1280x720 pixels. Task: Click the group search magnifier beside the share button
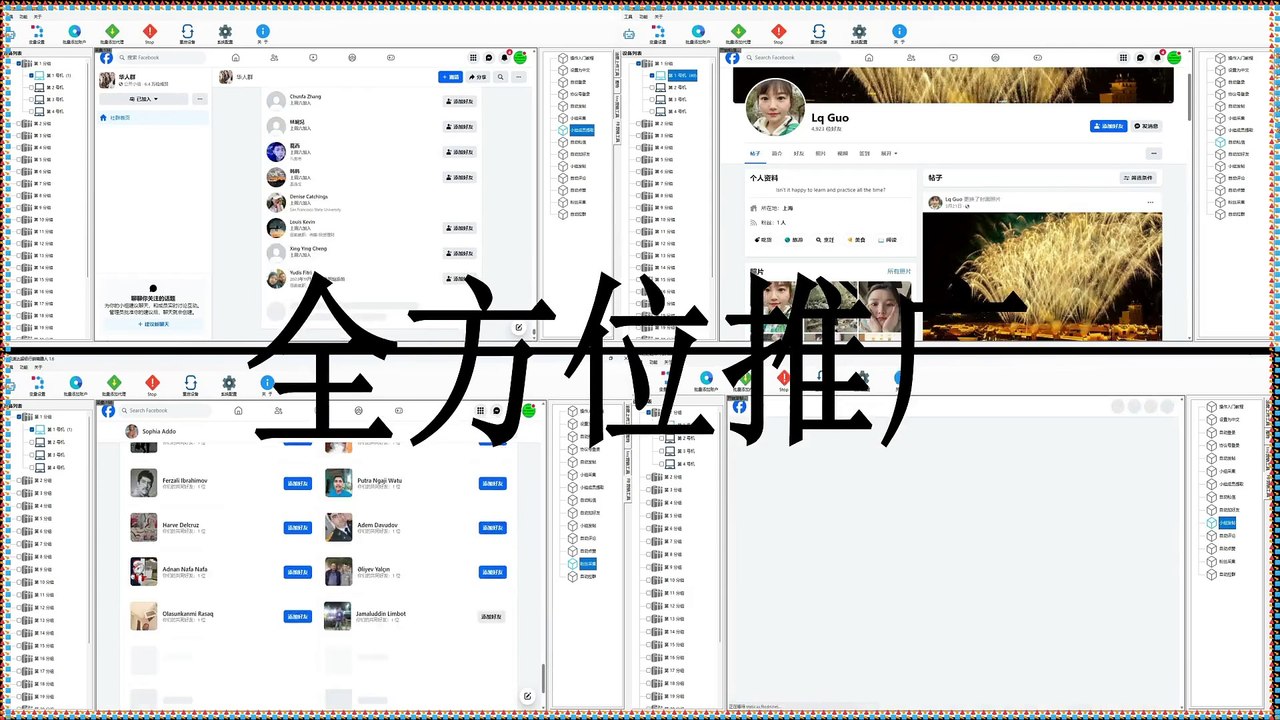tap(501, 77)
